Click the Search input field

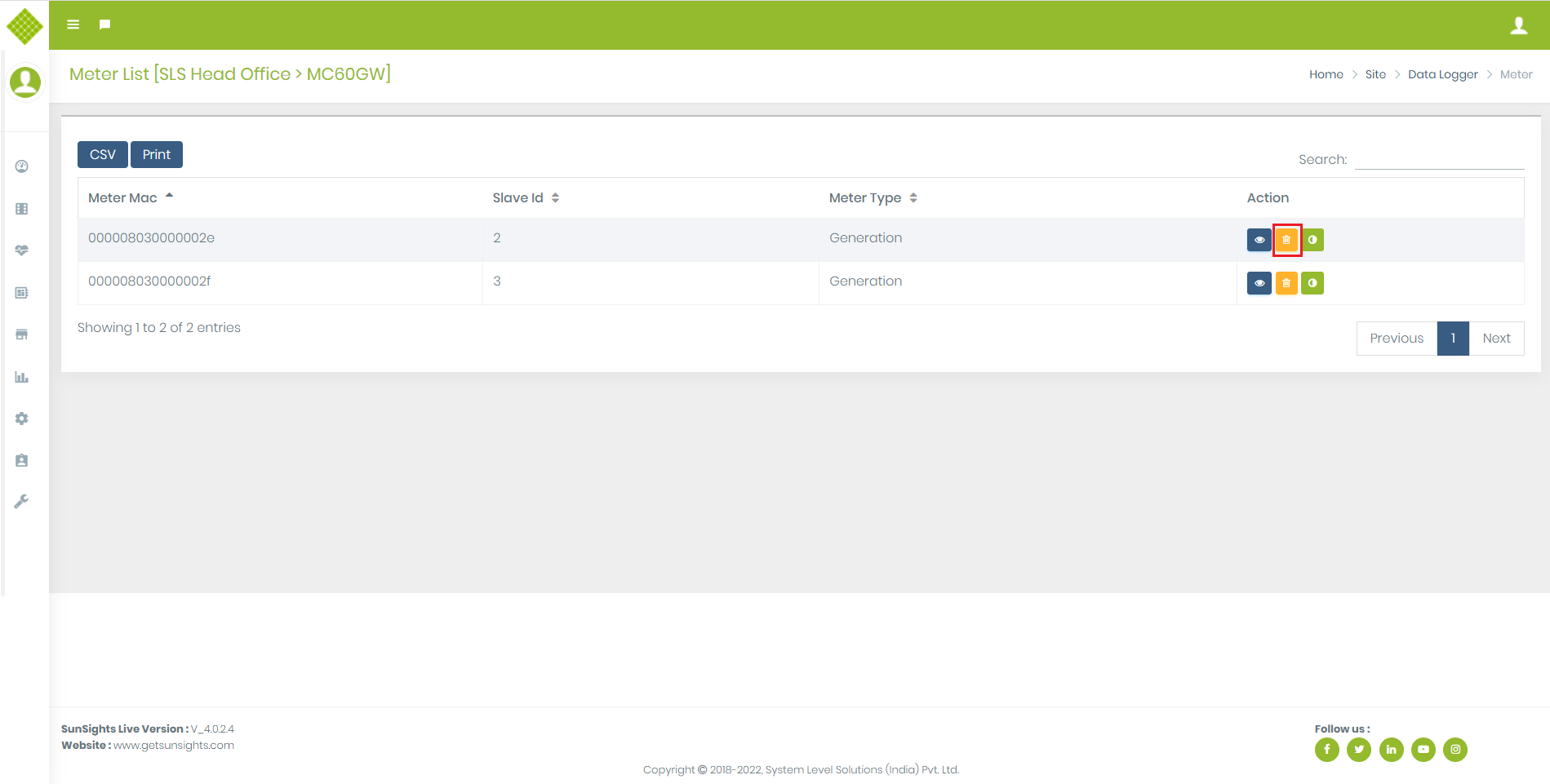[1439, 159]
